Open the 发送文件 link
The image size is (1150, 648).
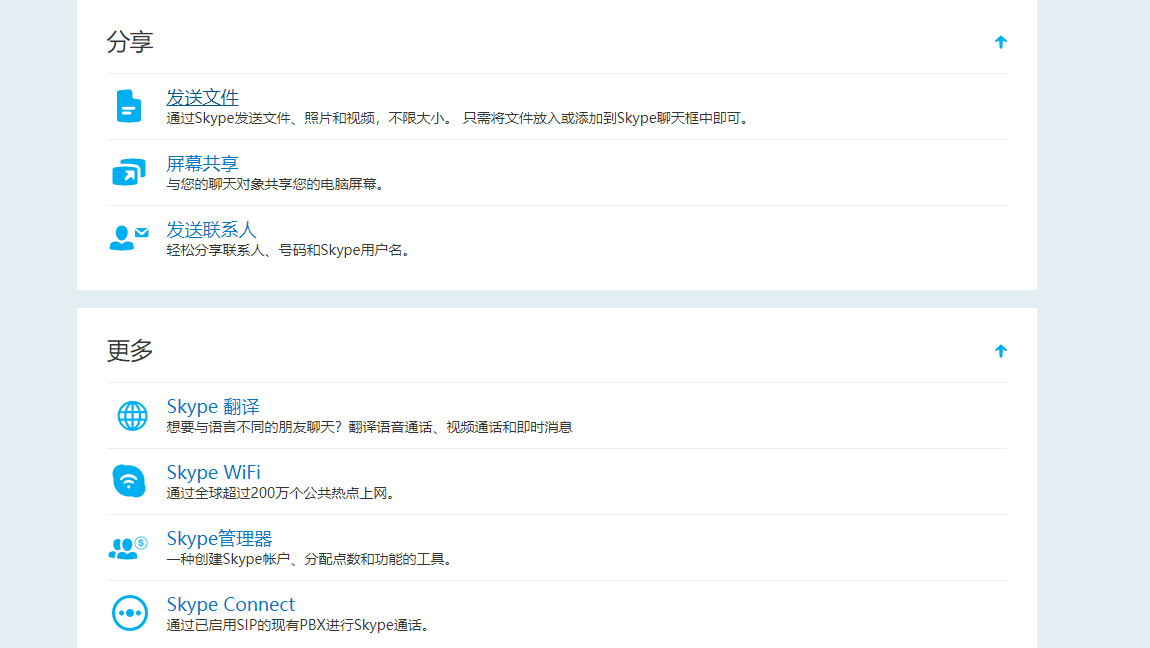tap(202, 97)
